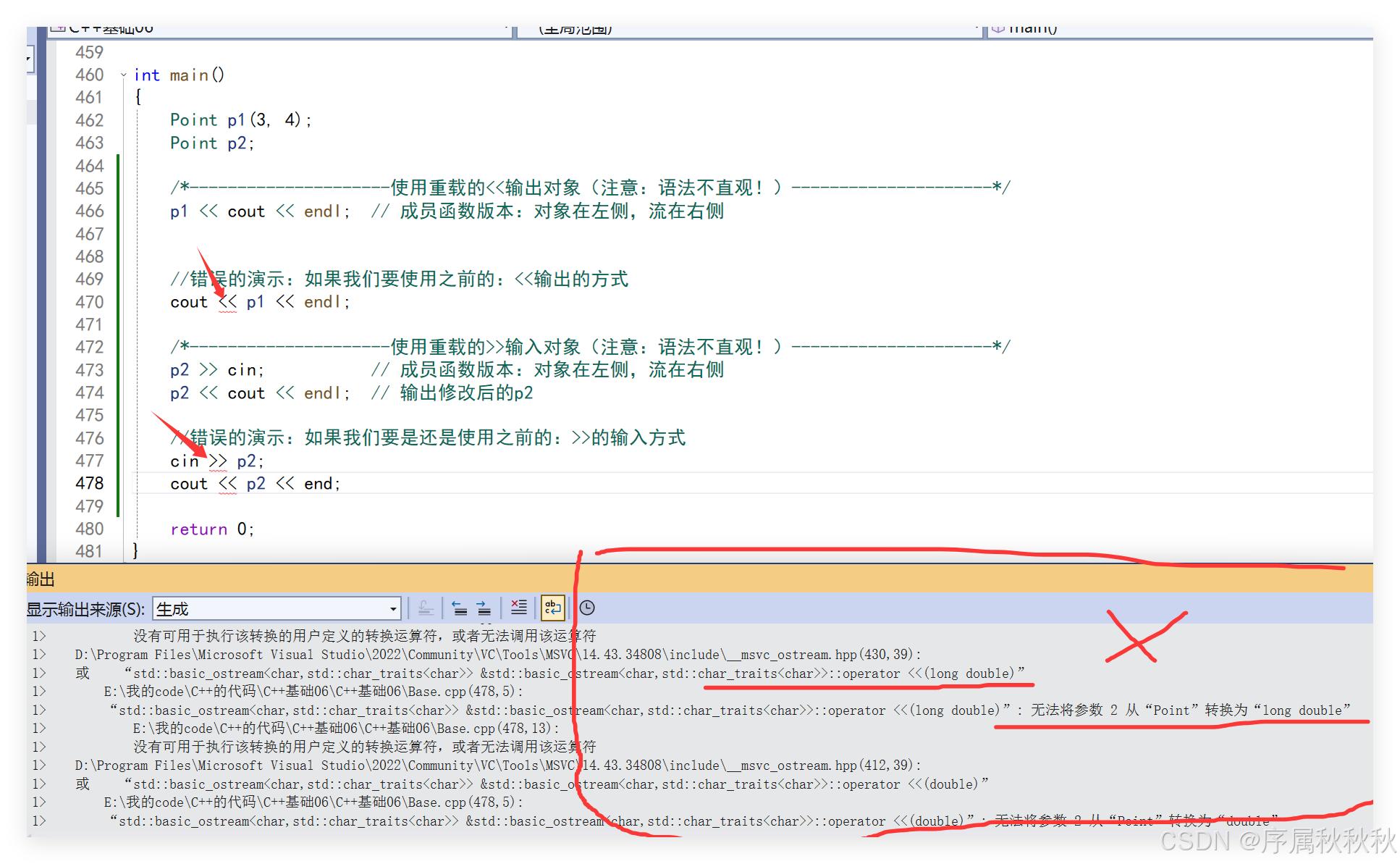Place cursor on return 0 statement
This screenshot has height=864, width=1400.
pos(211,529)
